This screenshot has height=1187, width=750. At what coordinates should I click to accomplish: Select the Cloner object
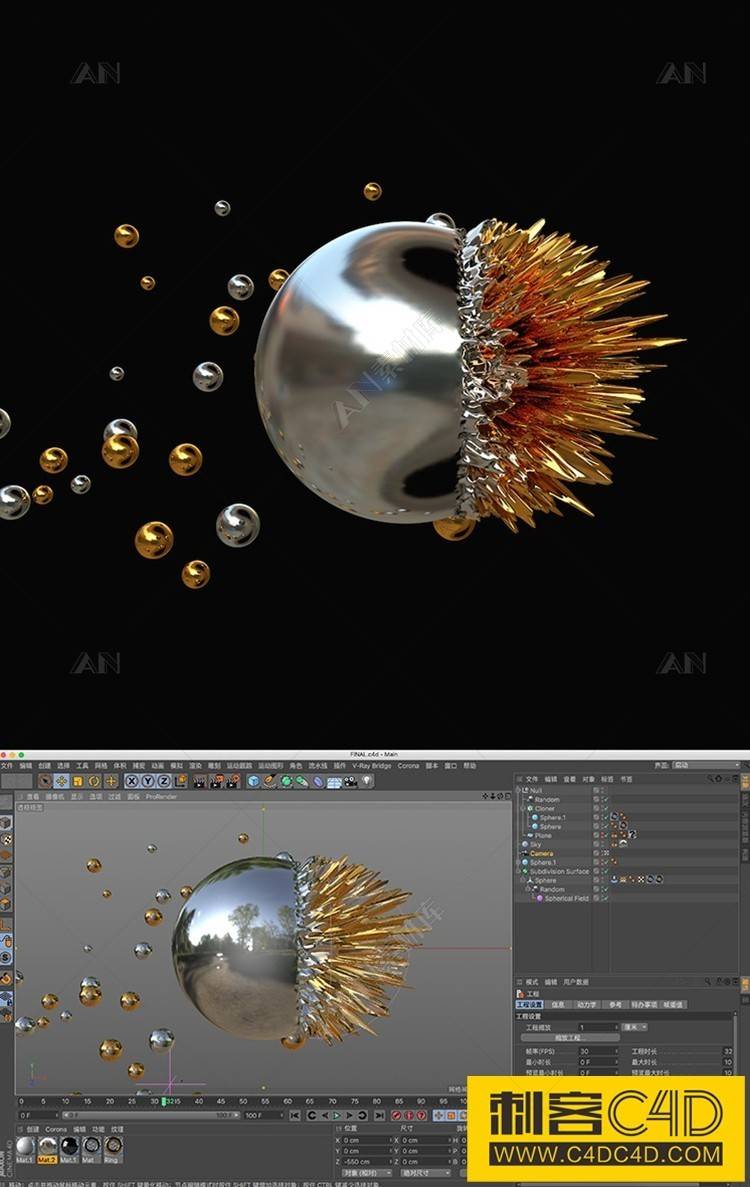[544, 808]
